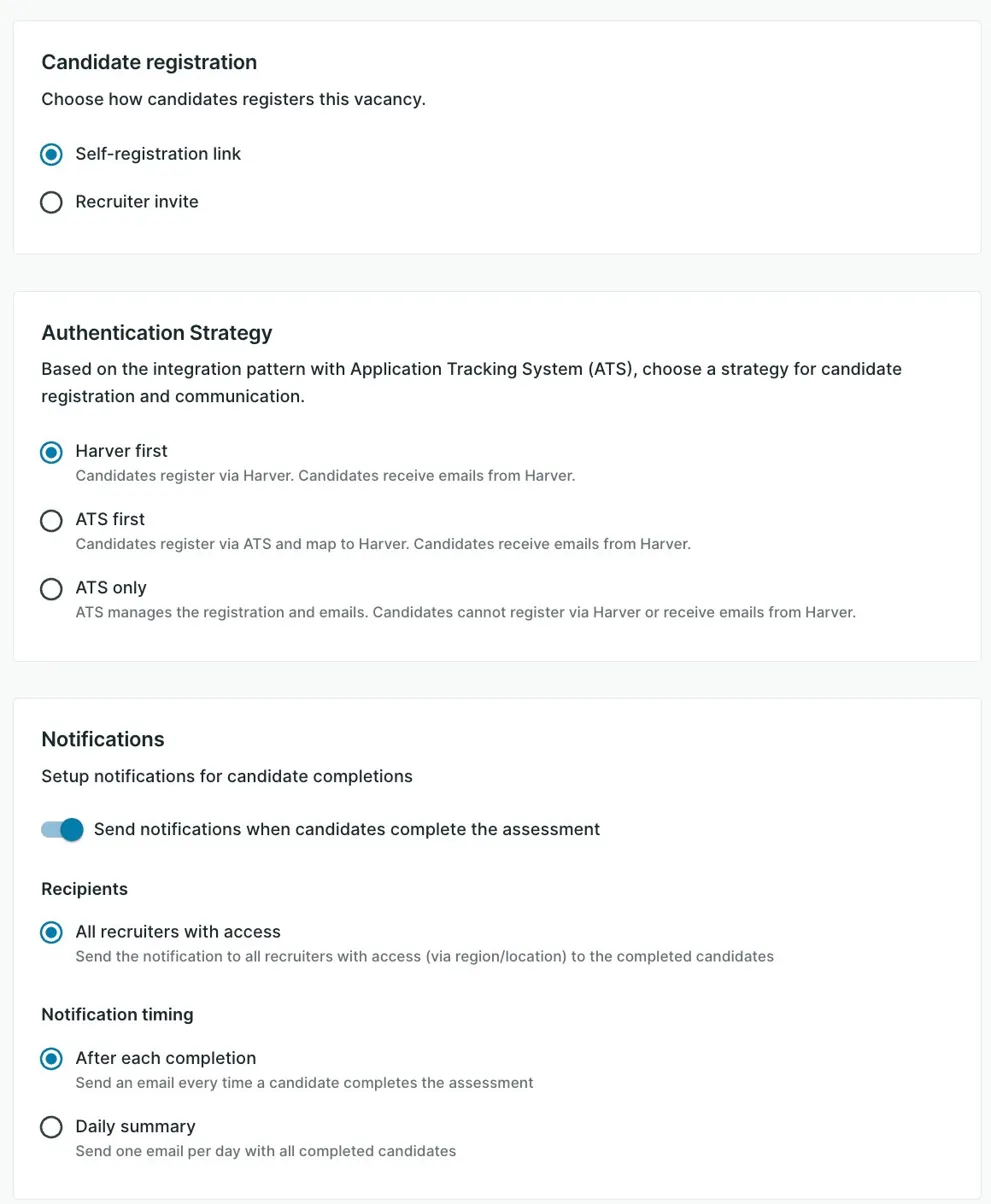Click the Authentication Strategy heading
This screenshot has height=1204, width=991.
tap(157, 332)
